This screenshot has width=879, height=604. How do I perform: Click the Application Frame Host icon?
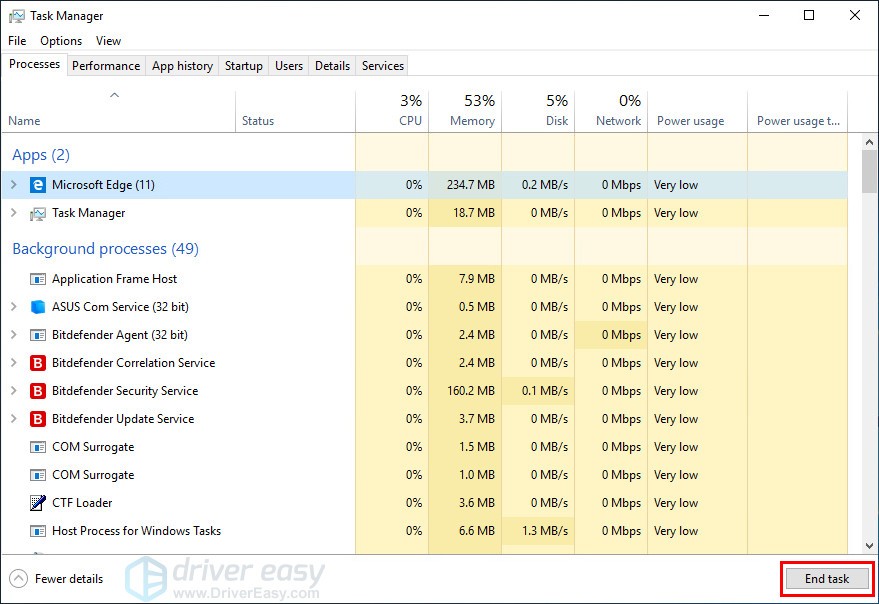tap(38, 279)
